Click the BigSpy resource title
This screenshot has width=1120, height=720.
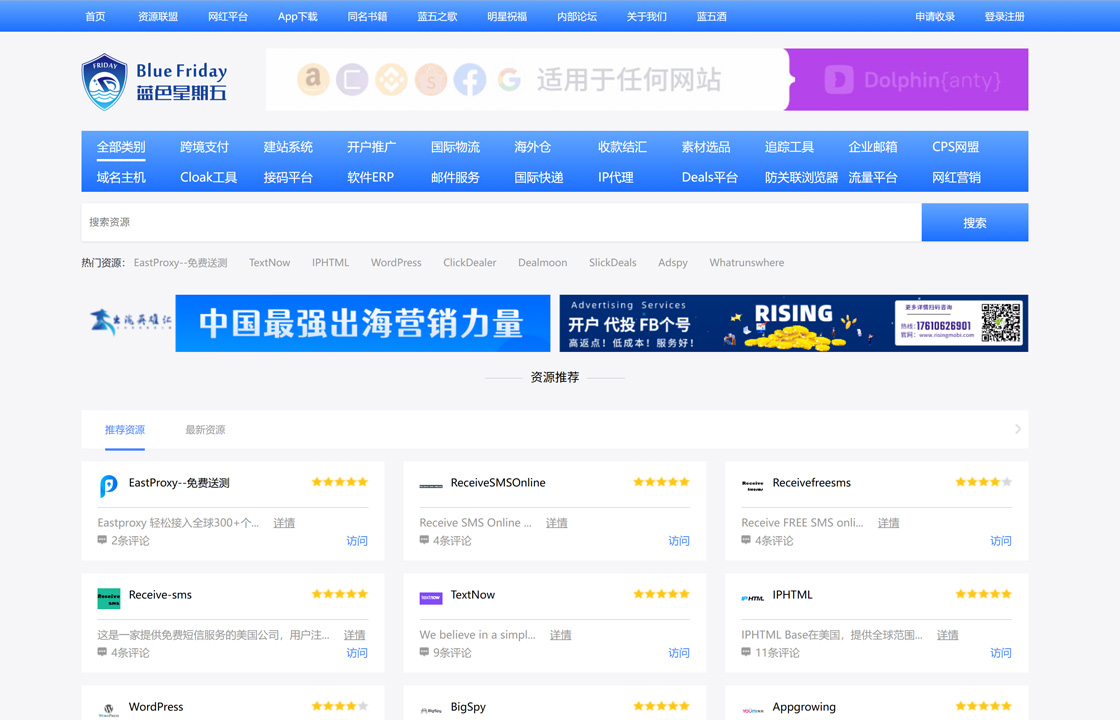click(x=468, y=706)
